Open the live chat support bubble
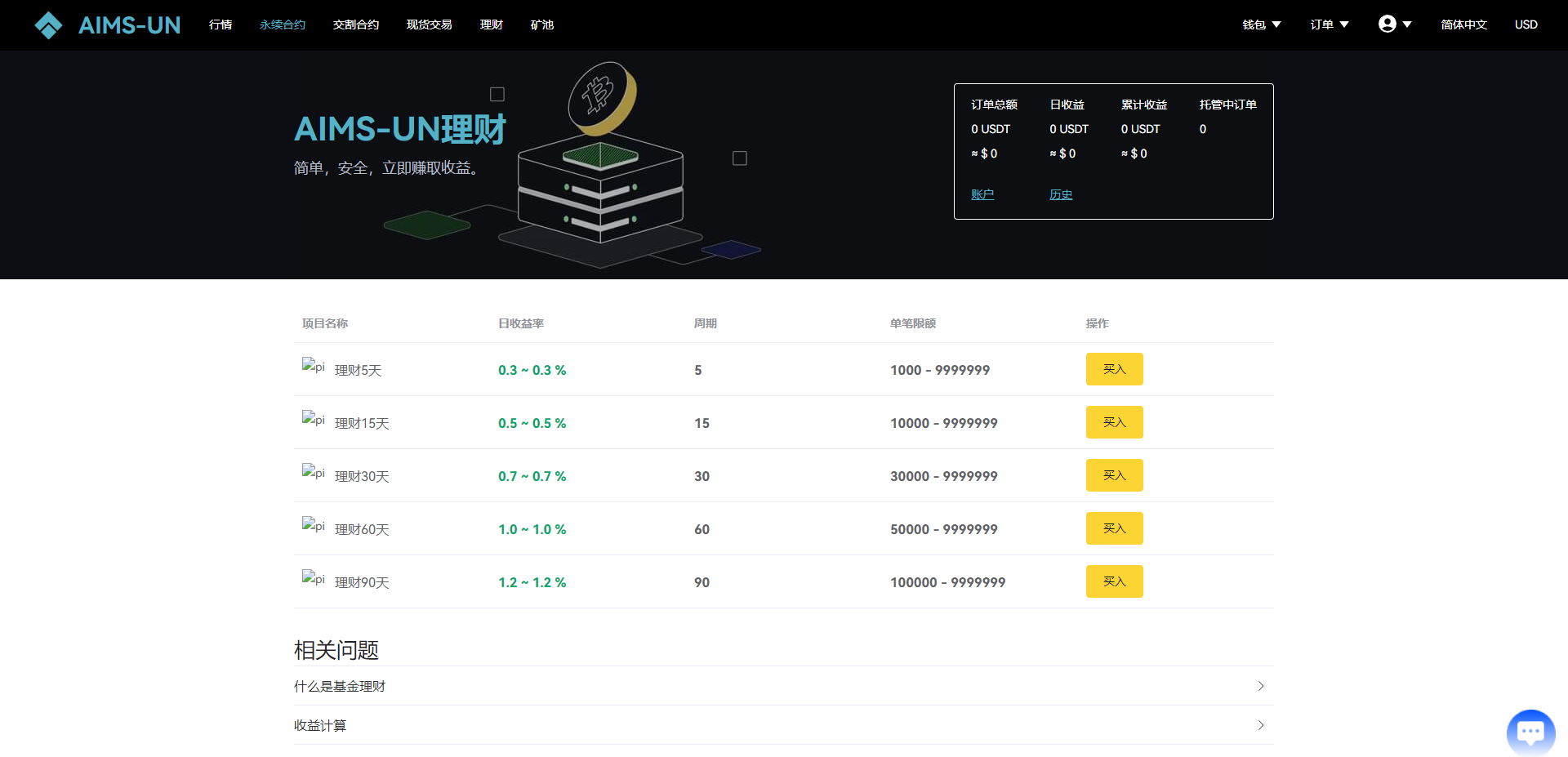 point(1530,733)
